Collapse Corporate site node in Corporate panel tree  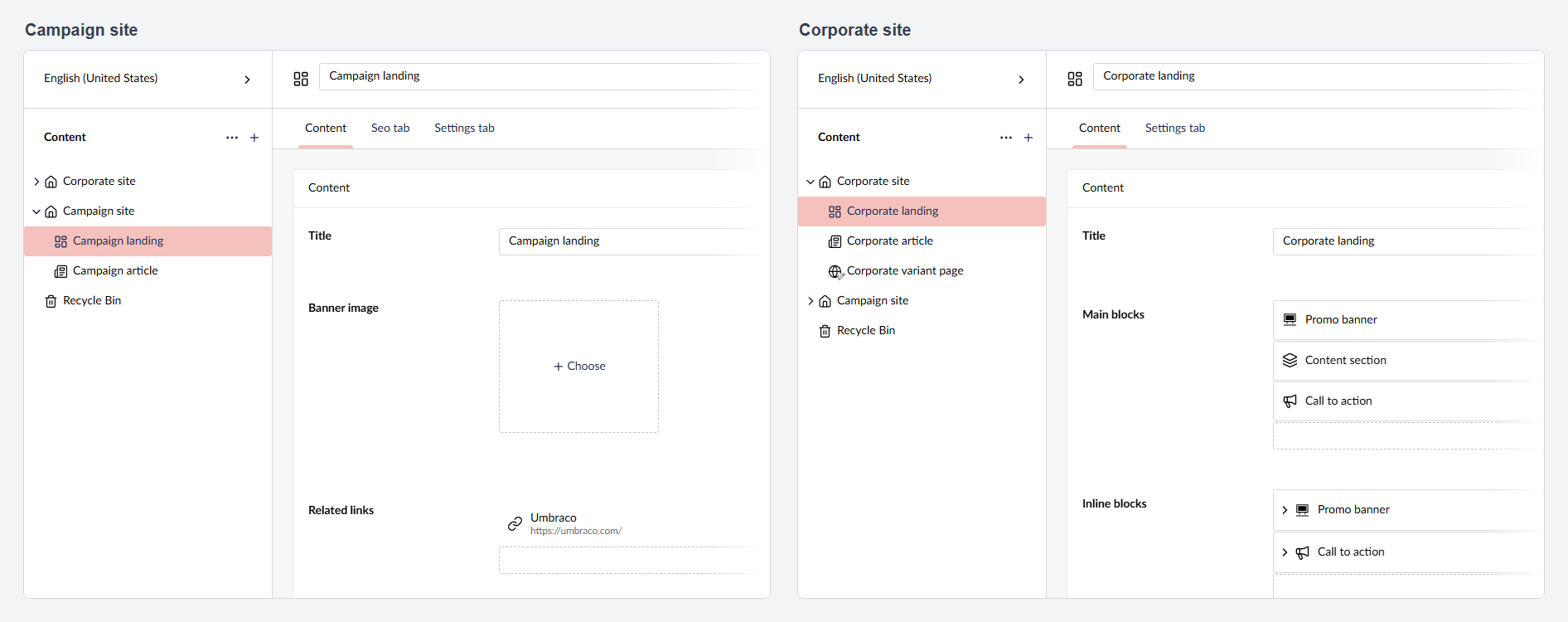pos(811,182)
